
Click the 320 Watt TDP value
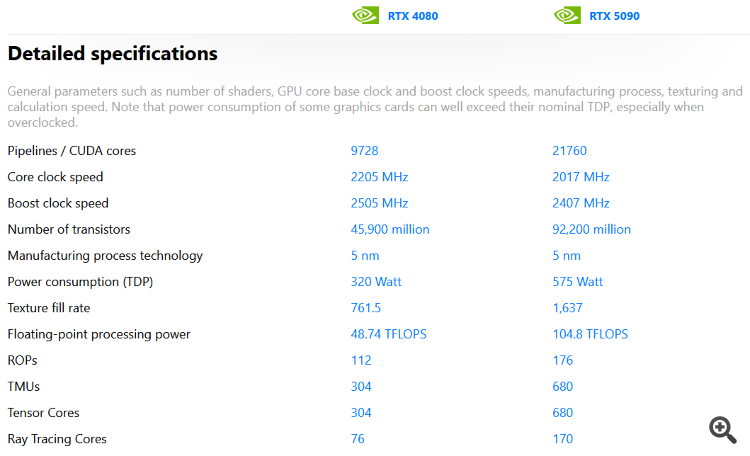[x=376, y=282]
